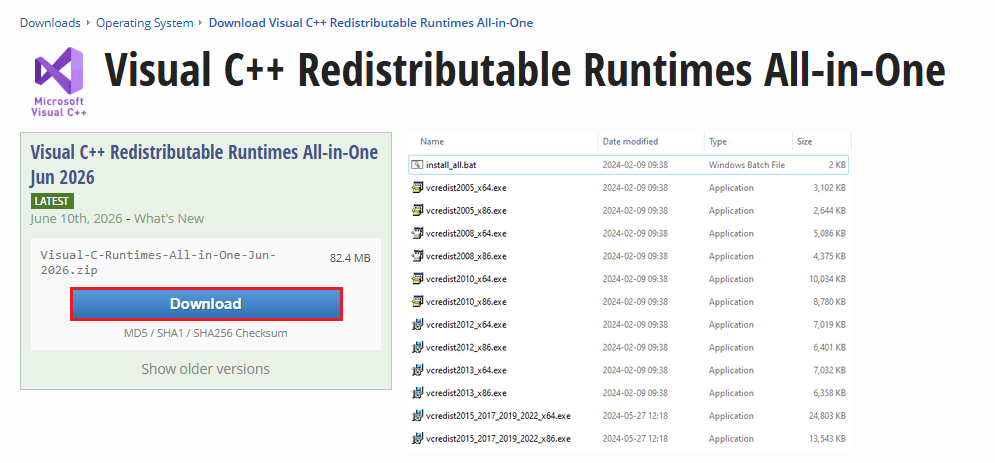Select the vcredist2010_x86.exe file name
Image resolution: width=995 pixels, height=463 pixels.
(466, 302)
